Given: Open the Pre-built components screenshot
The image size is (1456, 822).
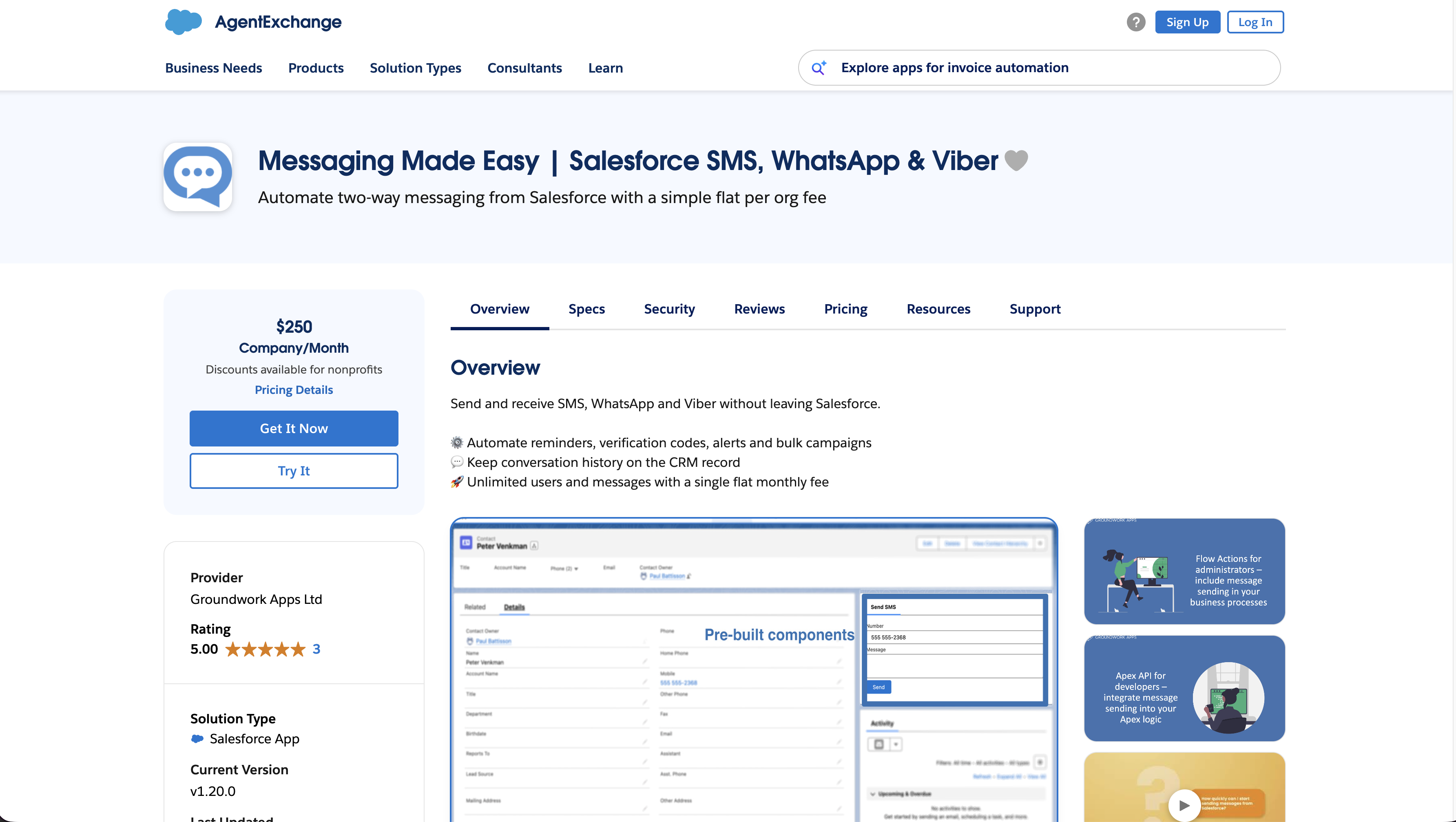Looking at the screenshot, I should pyautogui.click(x=754, y=670).
